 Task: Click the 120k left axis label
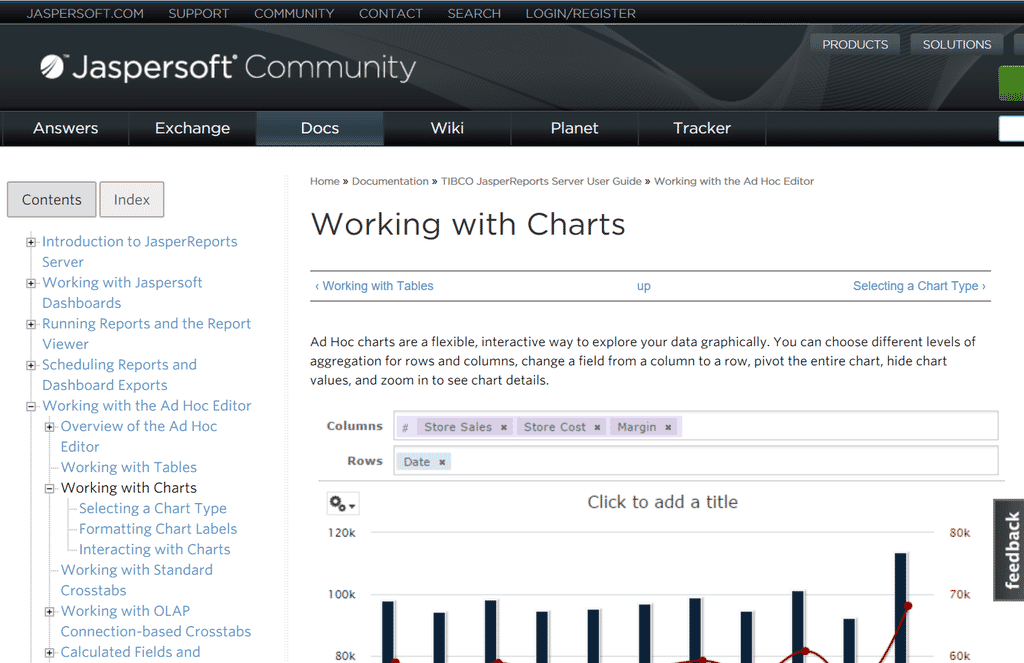point(342,533)
